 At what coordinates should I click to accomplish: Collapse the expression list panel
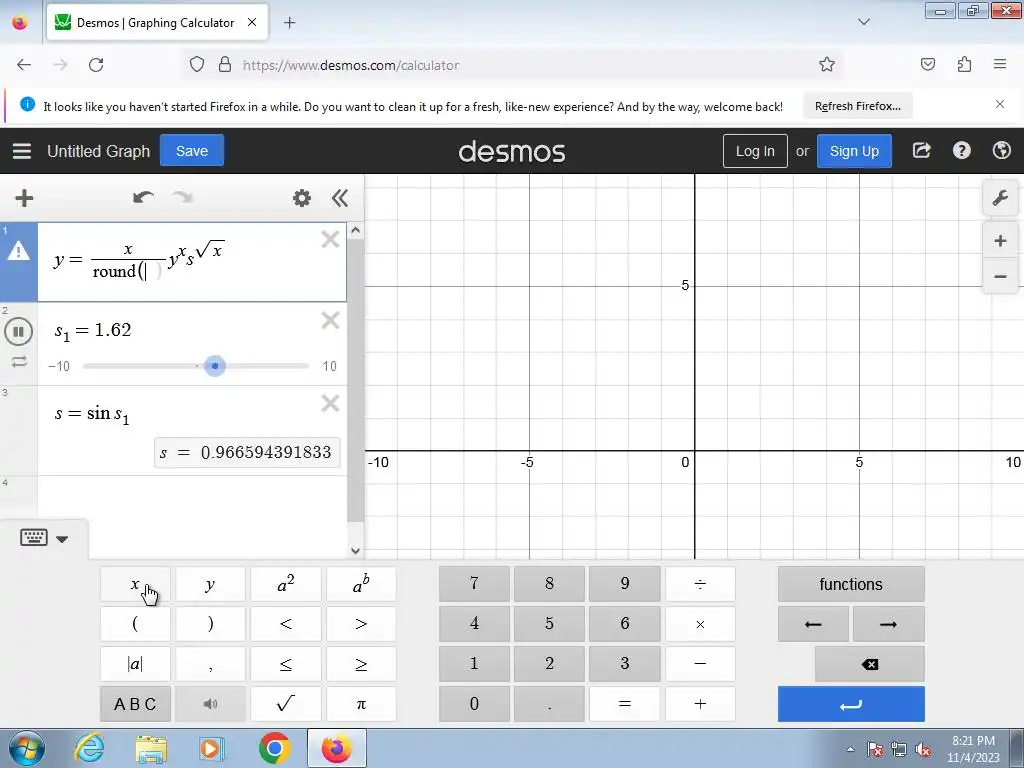[x=340, y=198]
